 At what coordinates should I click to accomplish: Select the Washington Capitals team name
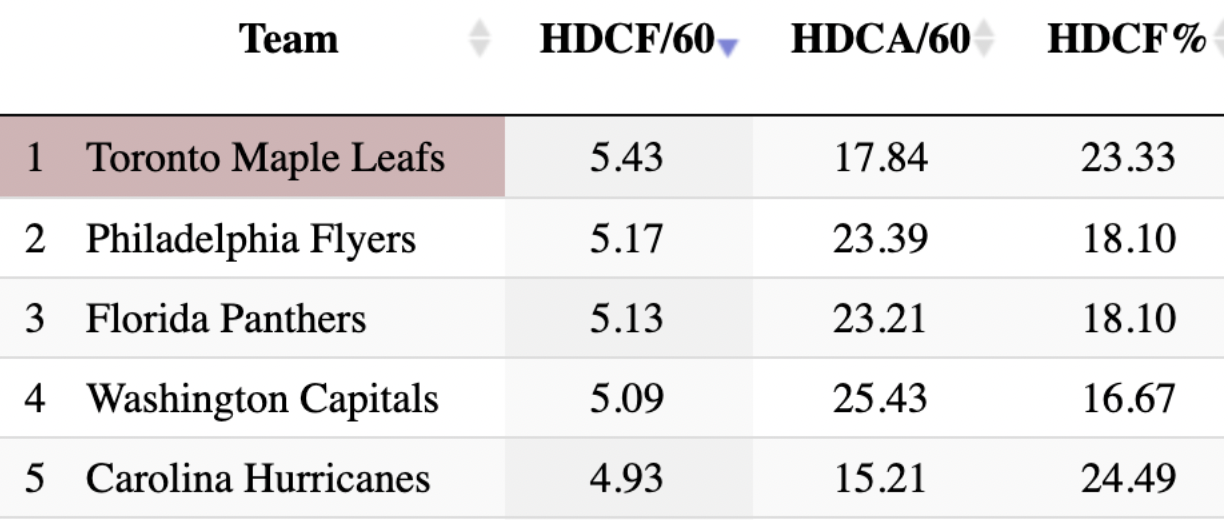pos(262,399)
